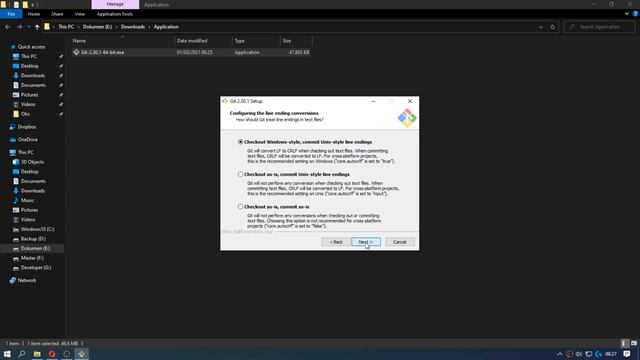Open recent locations dropdown arrow
Image resolution: width=640 pixels, height=360 pixels.
29,27
